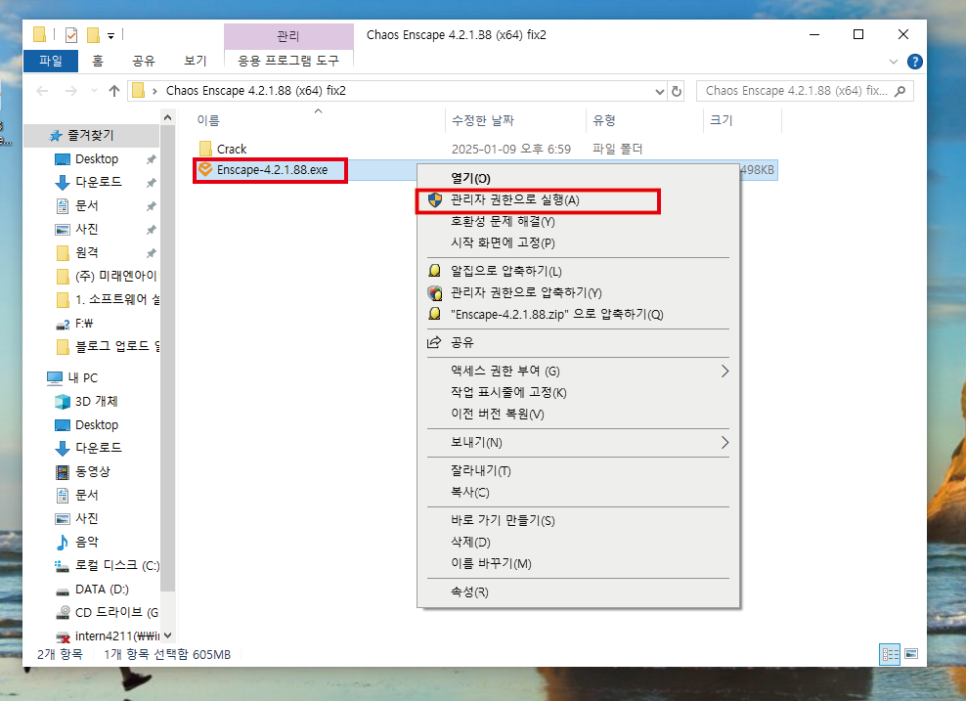Open the quick access toolbar dropdown arrow
Image resolution: width=966 pixels, height=701 pixels.
(x=111, y=36)
